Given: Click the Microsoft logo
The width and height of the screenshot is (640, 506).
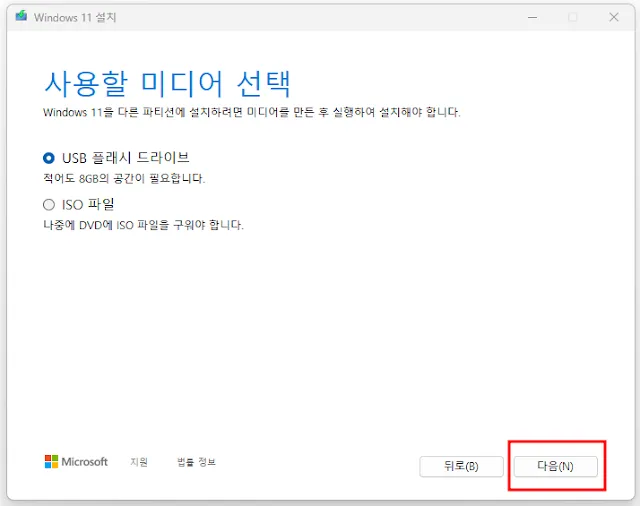Looking at the screenshot, I should click(x=76, y=462).
